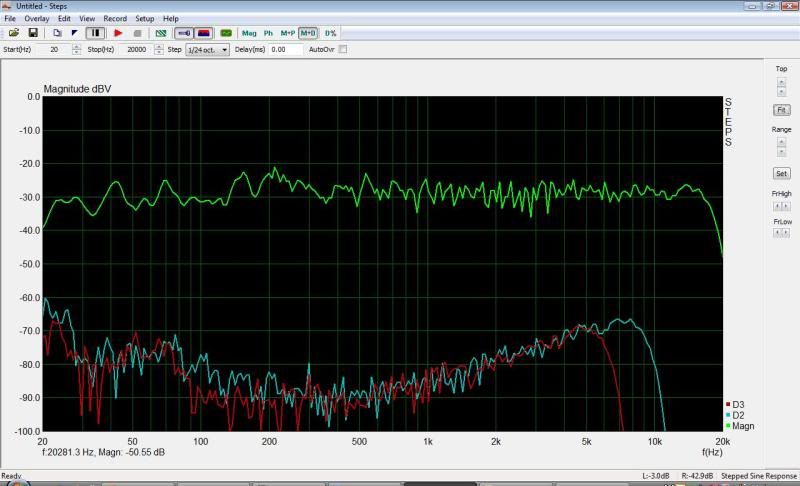Enable the AutoOvr checkbox
Screen dimensions: 800x486
(x=343, y=49)
